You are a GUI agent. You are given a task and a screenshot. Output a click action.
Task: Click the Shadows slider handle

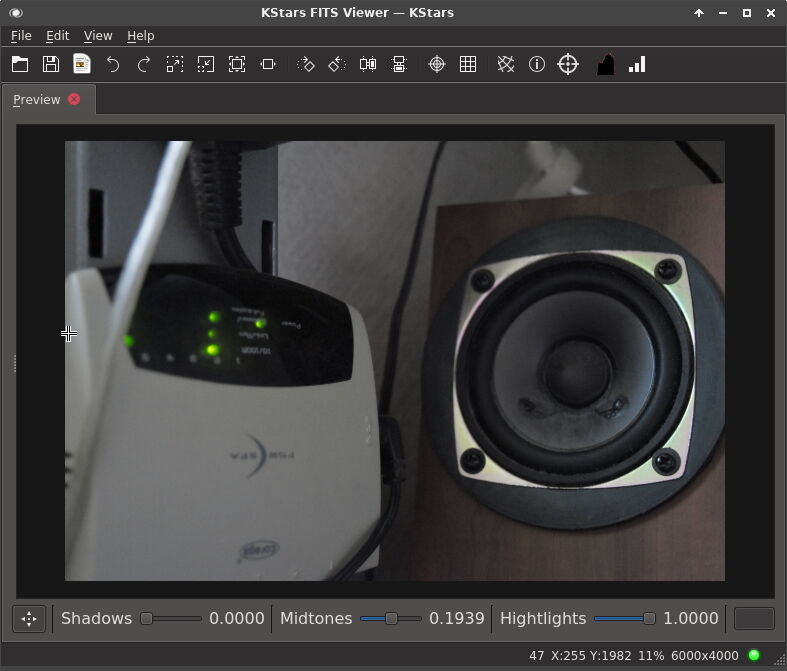pos(146,618)
